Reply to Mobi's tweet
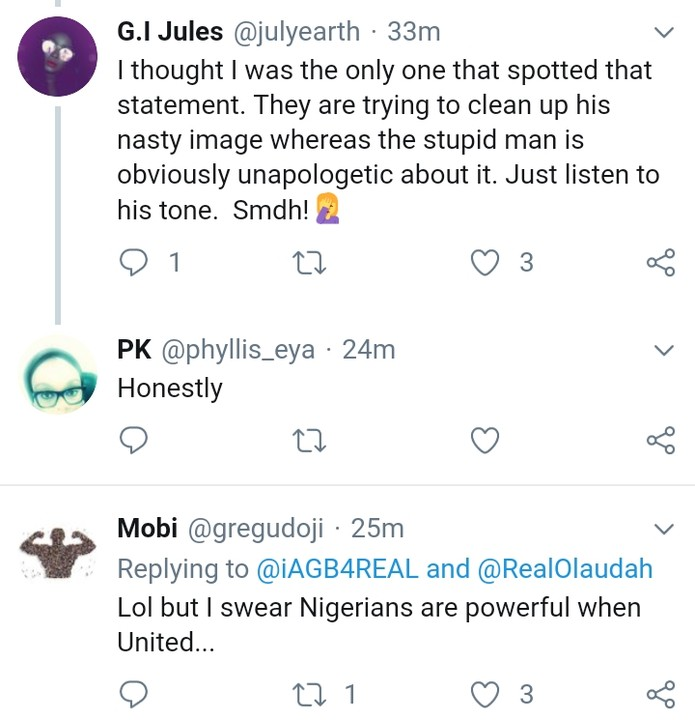 coord(133,693)
